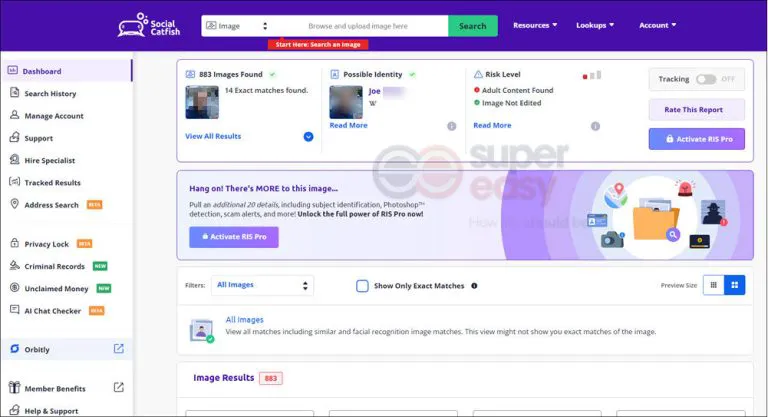Click the Member Benefits external link icon

[118, 388]
